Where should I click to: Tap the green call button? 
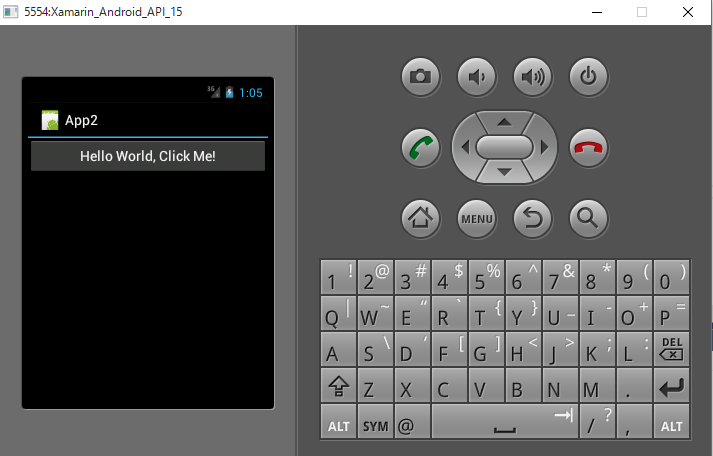(x=421, y=148)
